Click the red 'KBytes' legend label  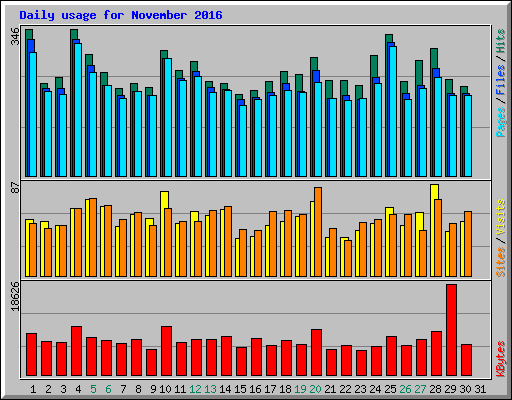point(501,359)
